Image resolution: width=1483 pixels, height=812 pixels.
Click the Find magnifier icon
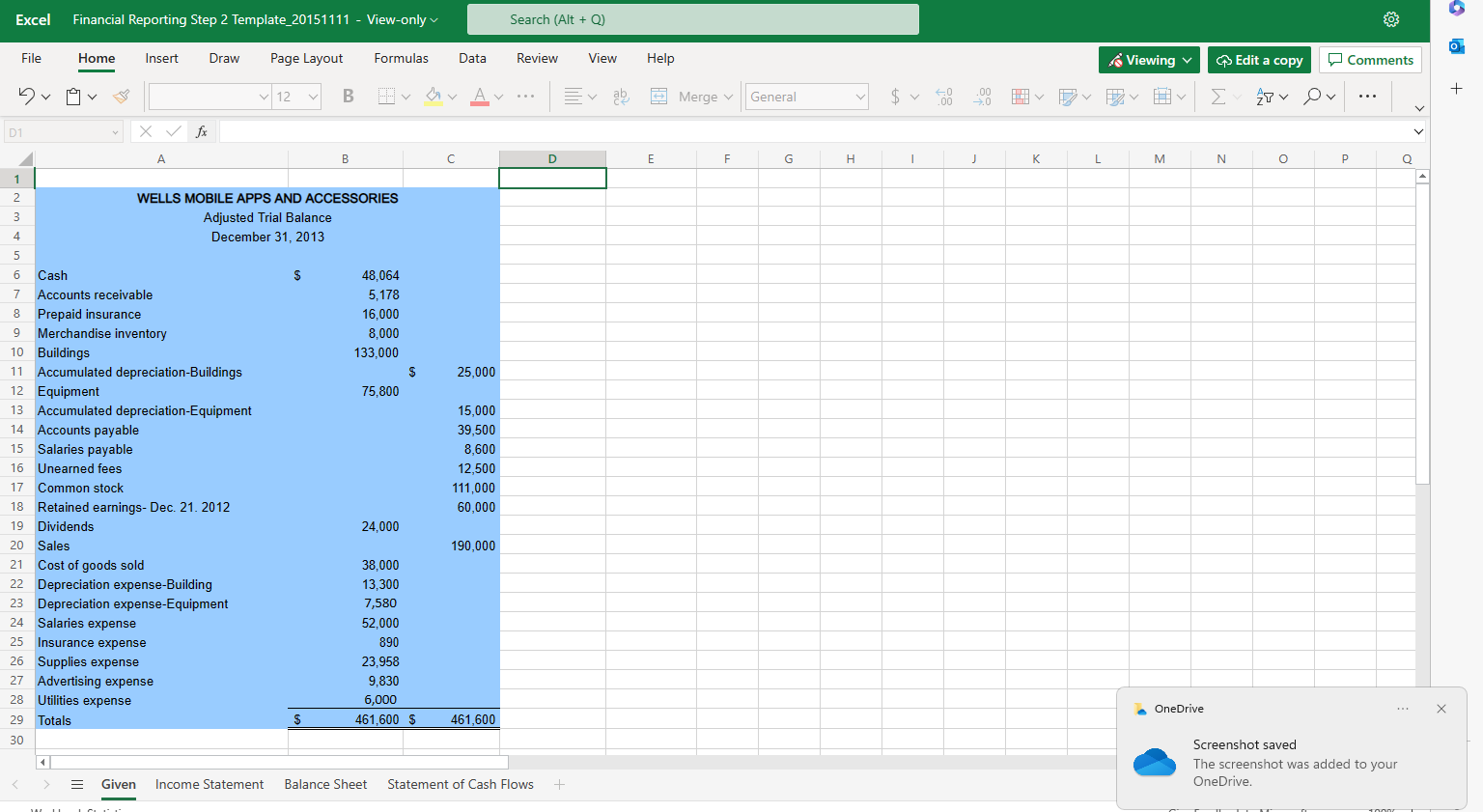coord(1312,96)
